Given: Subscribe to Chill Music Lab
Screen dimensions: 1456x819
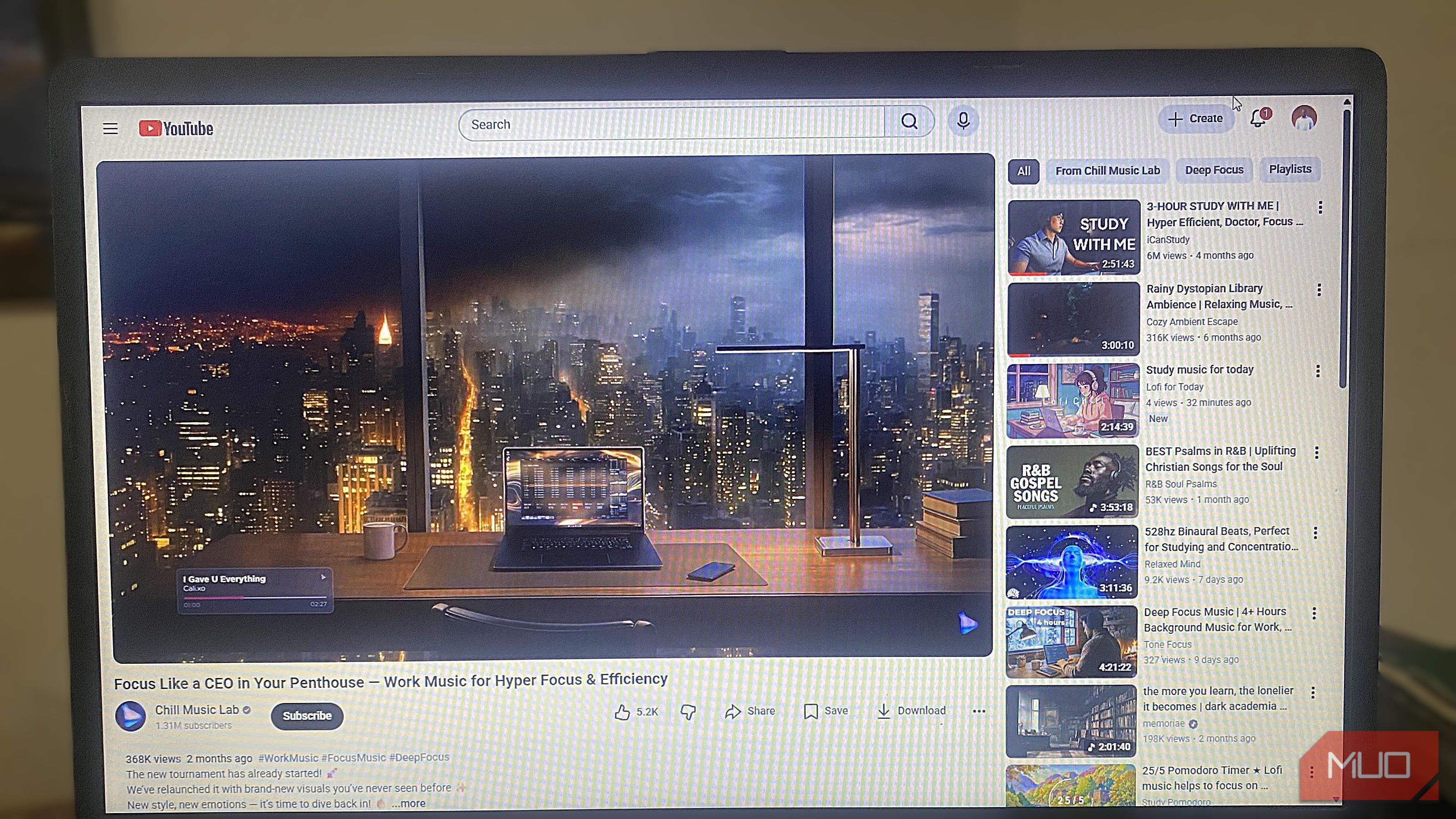Looking at the screenshot, I should pyautogui.click(x=307, y=716).
